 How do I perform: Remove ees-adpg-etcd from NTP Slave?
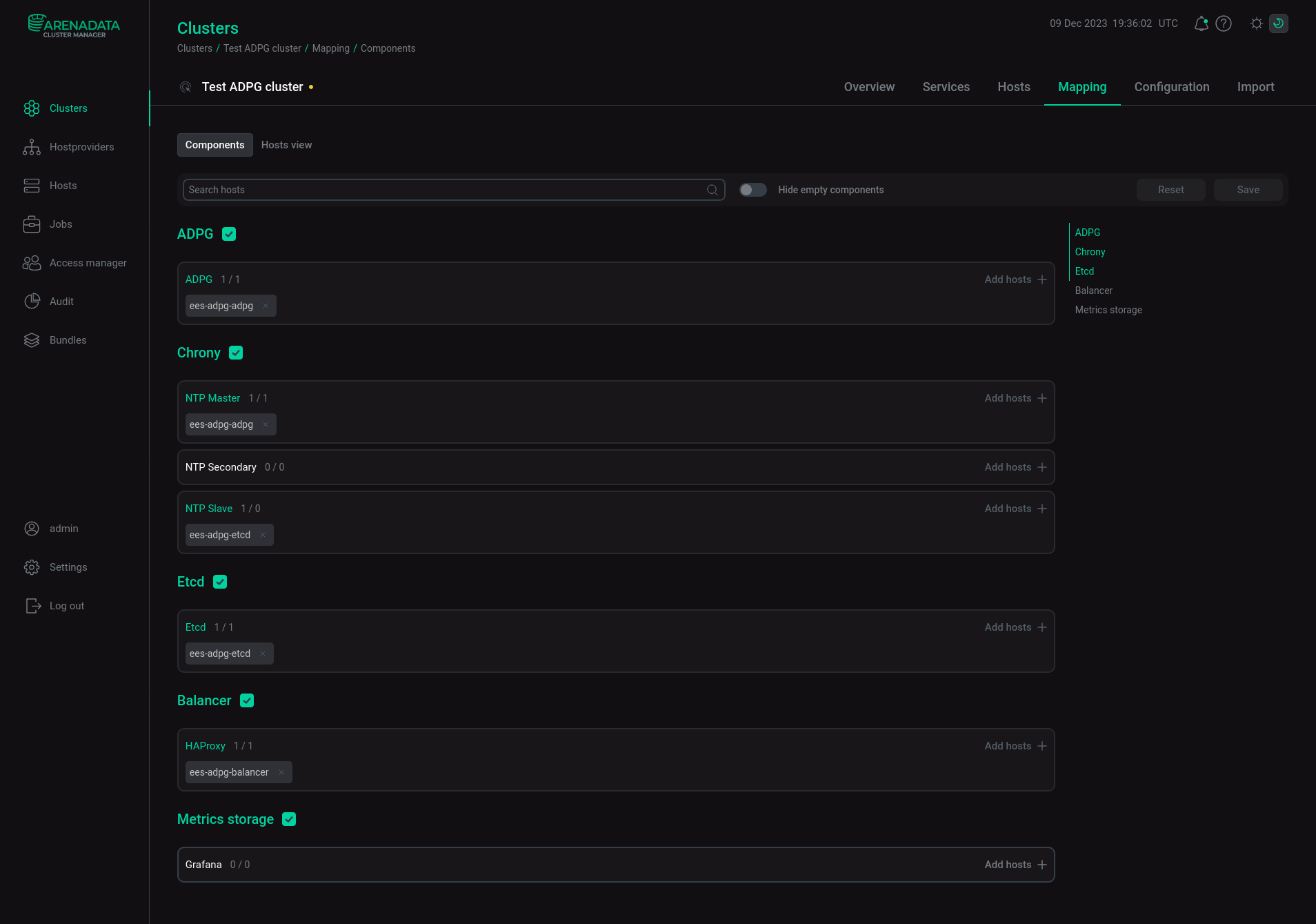tap(263, 535)
